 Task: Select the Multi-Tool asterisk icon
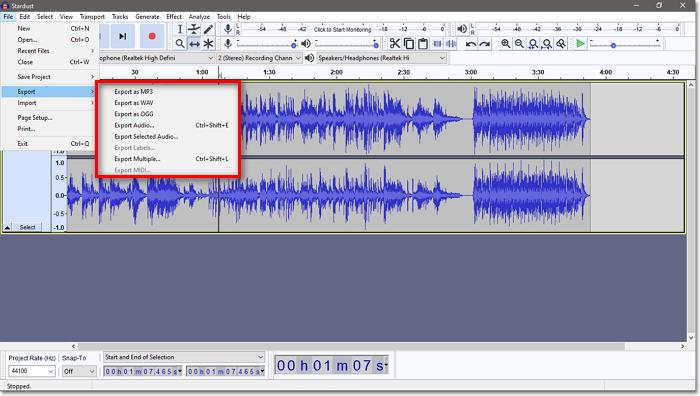[x=208, y=44]
